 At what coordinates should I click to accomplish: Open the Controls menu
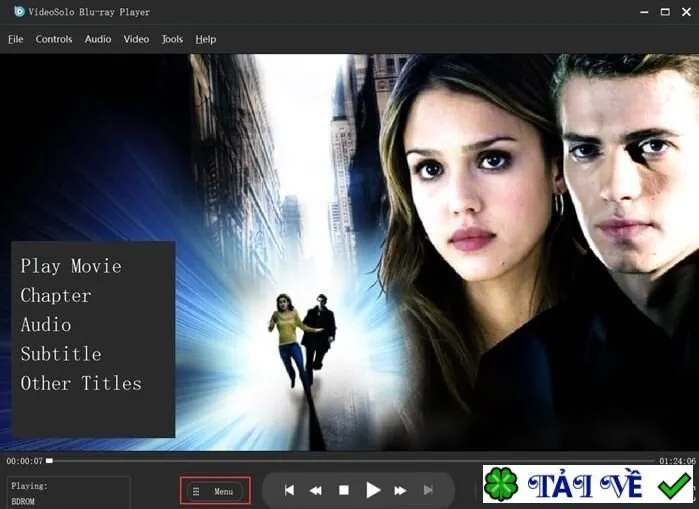pos(54,39)
